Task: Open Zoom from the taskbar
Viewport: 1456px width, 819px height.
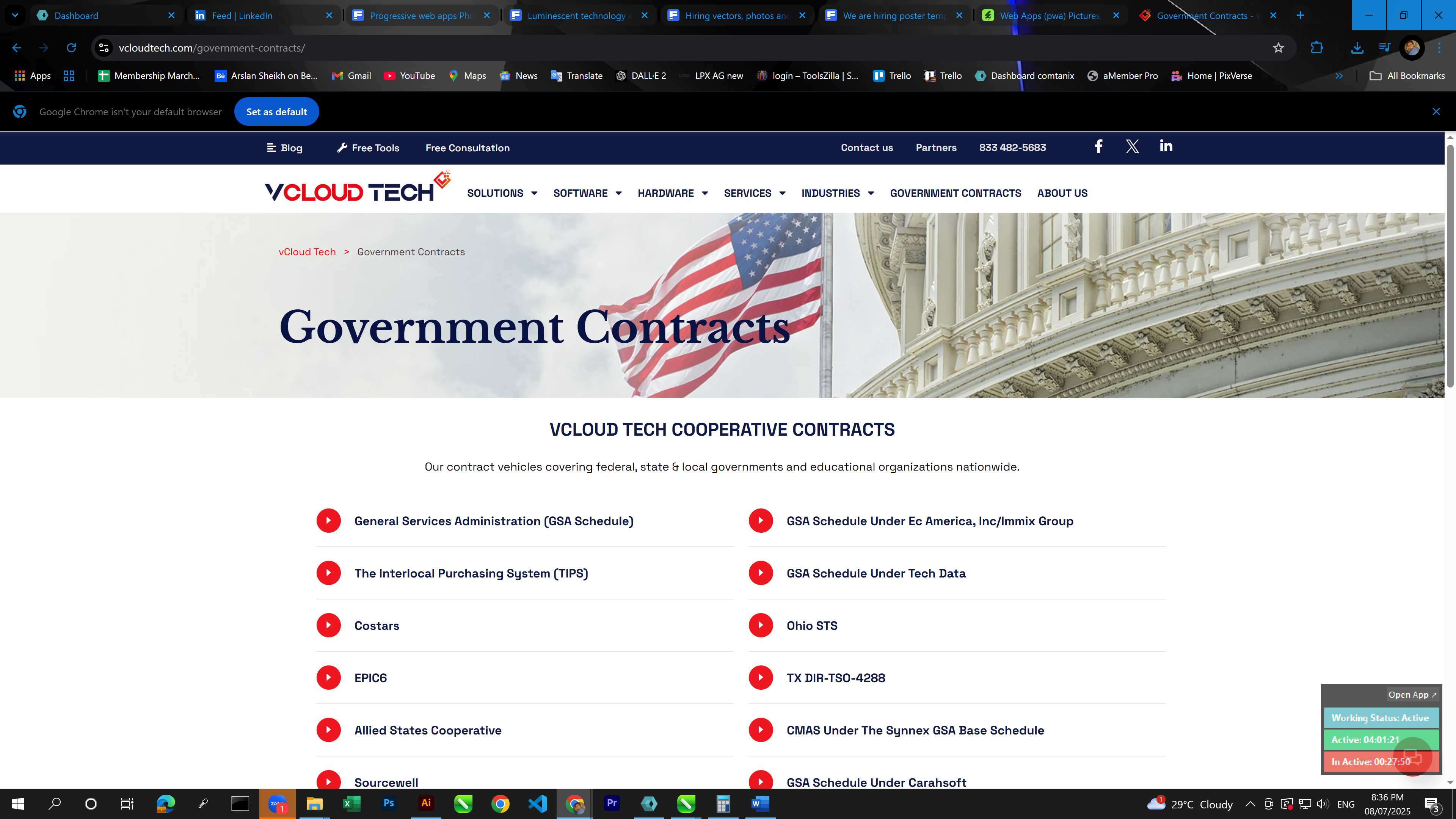Action: [x=278, y=804]
